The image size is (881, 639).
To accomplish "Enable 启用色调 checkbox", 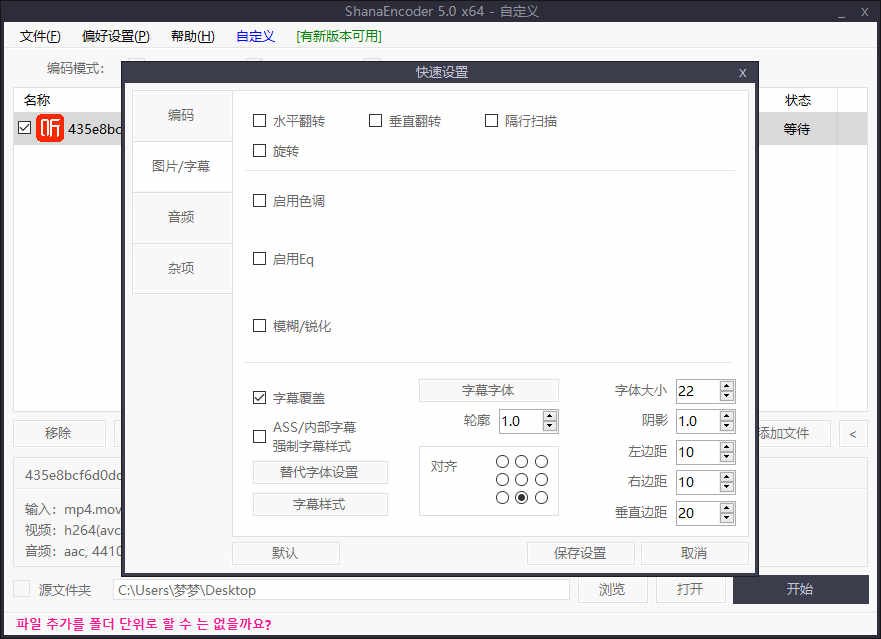I will 259,201.
